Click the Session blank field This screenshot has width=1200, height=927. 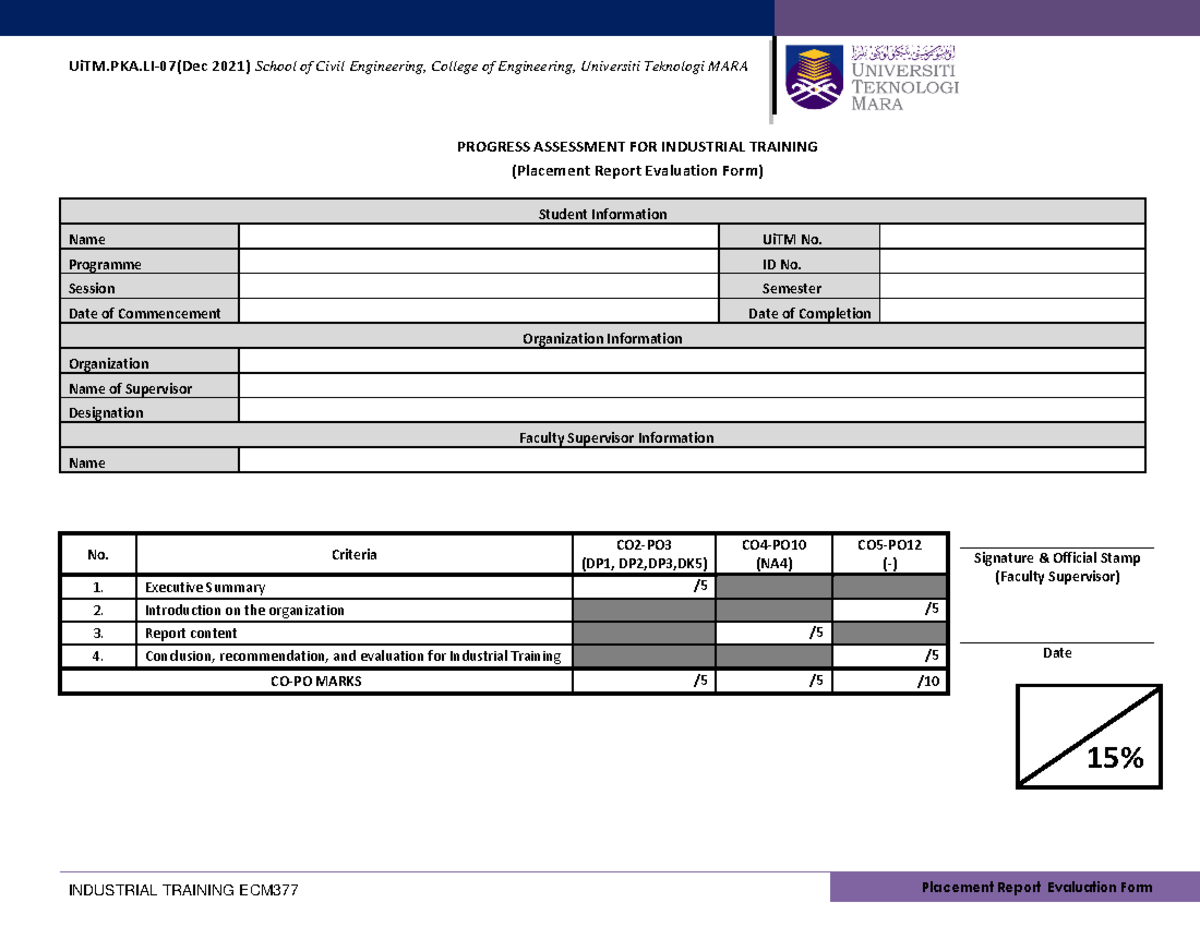coord(479,287)
